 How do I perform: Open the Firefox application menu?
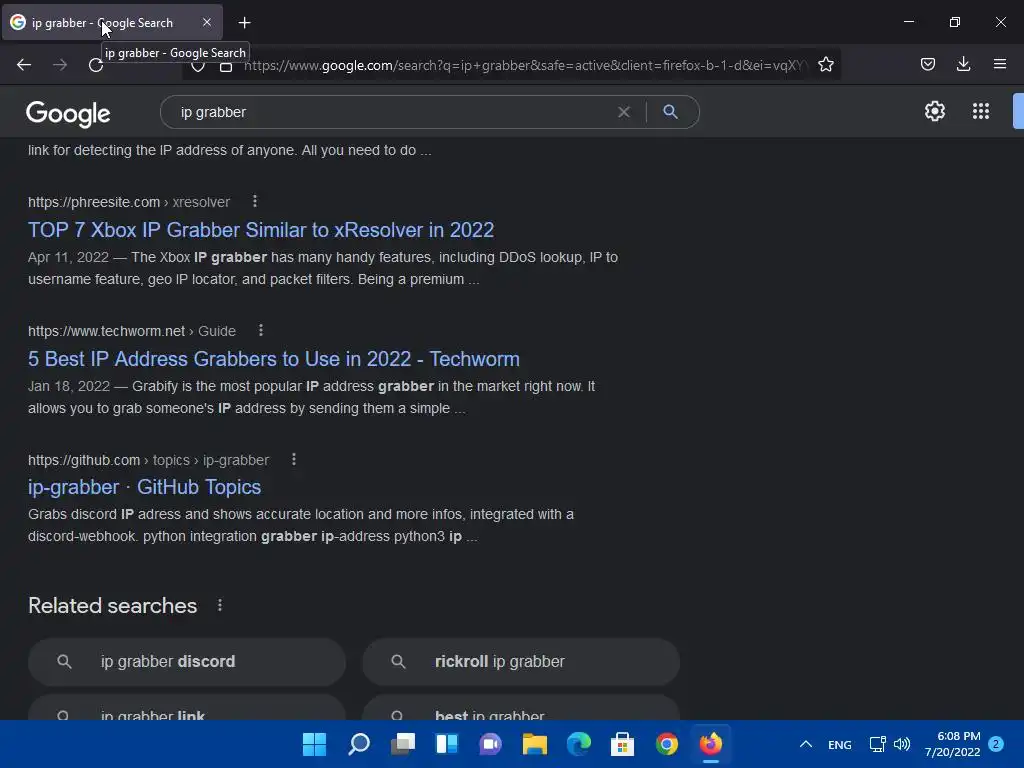pyautogui.click(x=1000, y=64)
